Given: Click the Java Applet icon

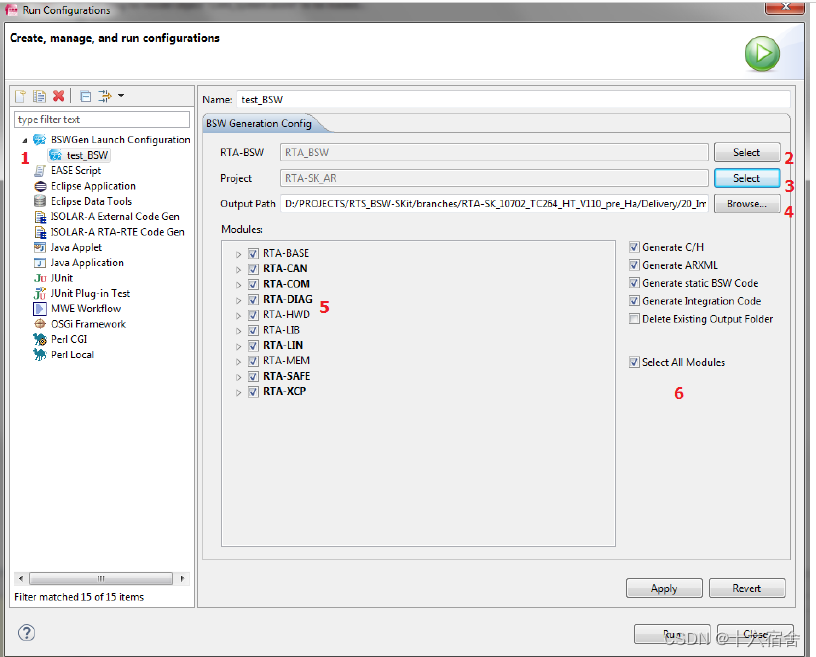Looking at the screenshot, I should [x=40, y=247].
